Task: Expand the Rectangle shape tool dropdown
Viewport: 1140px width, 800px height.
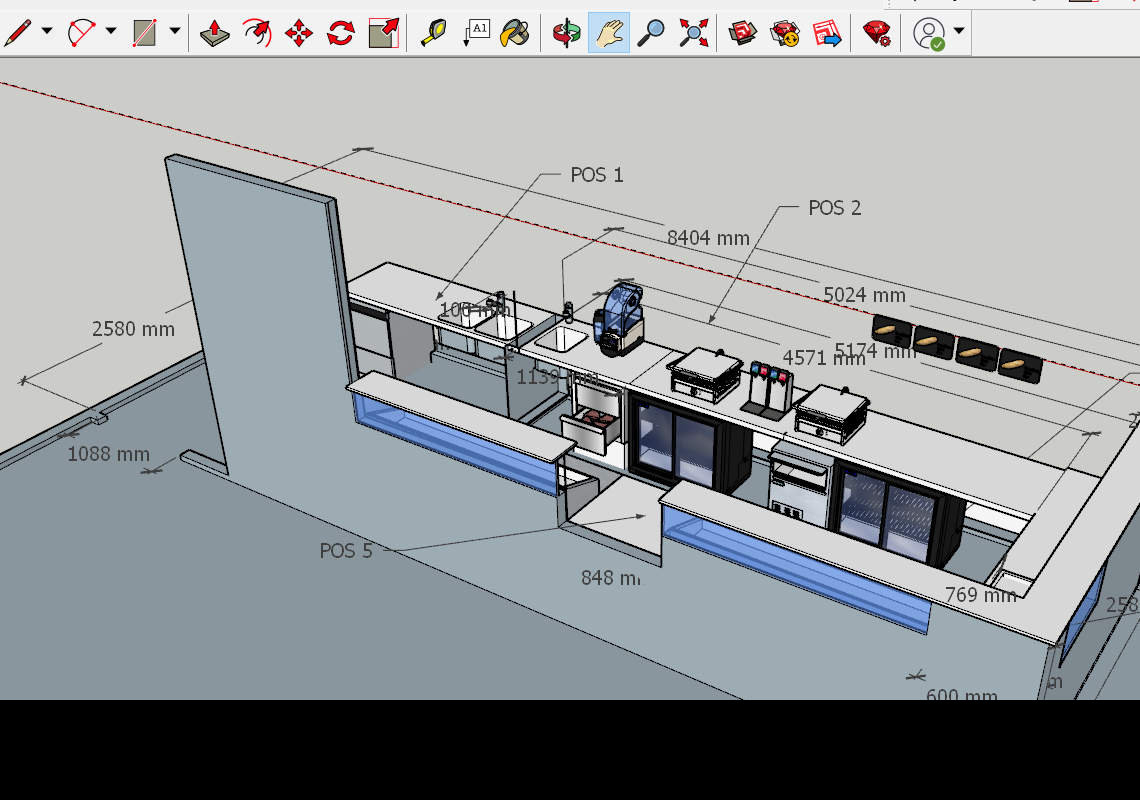Action: click(x=175, y=32)
